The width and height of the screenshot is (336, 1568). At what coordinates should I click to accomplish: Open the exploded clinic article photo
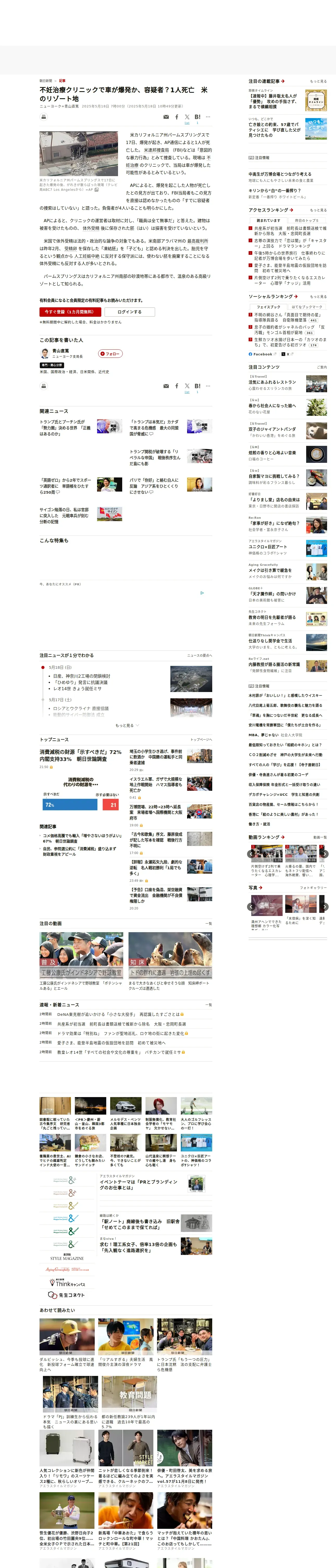79,153
